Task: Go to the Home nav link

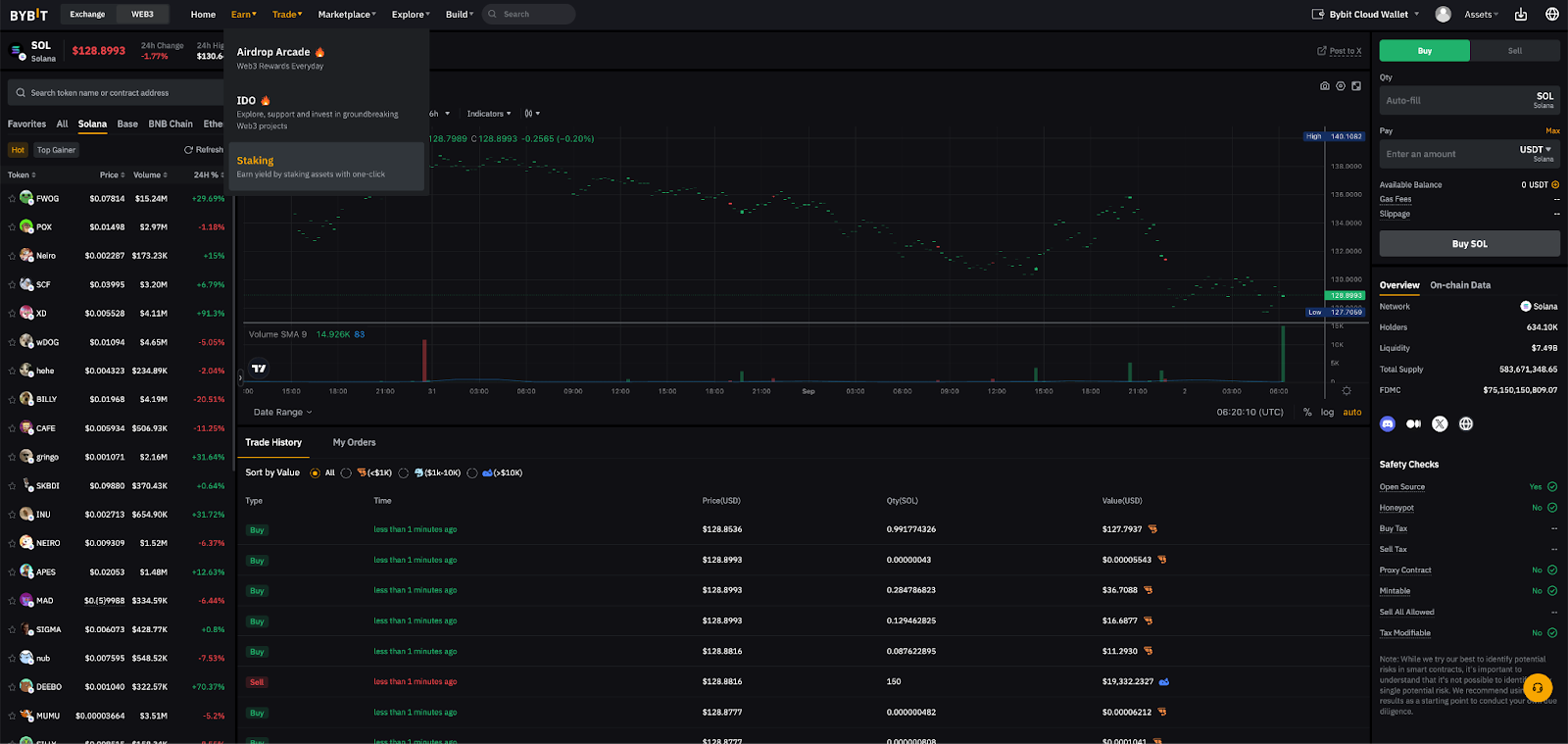Action: [203, 15]
